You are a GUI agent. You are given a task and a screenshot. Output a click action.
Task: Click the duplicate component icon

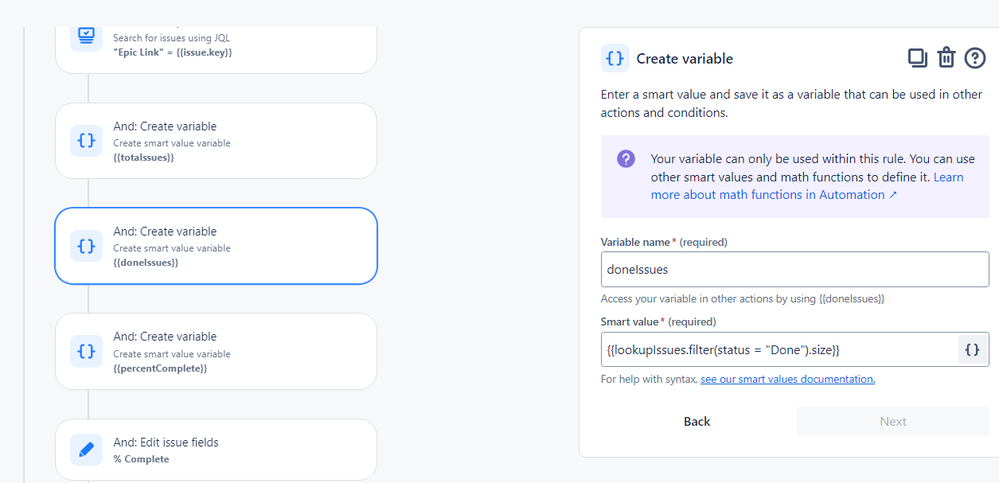(917, 58)
